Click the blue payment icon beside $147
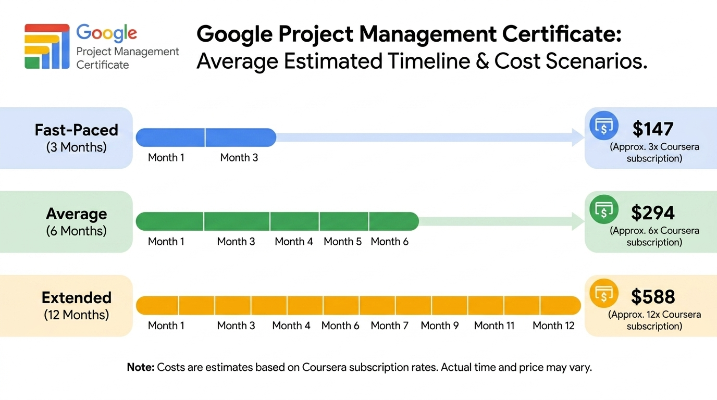 [x=604, y=125]
